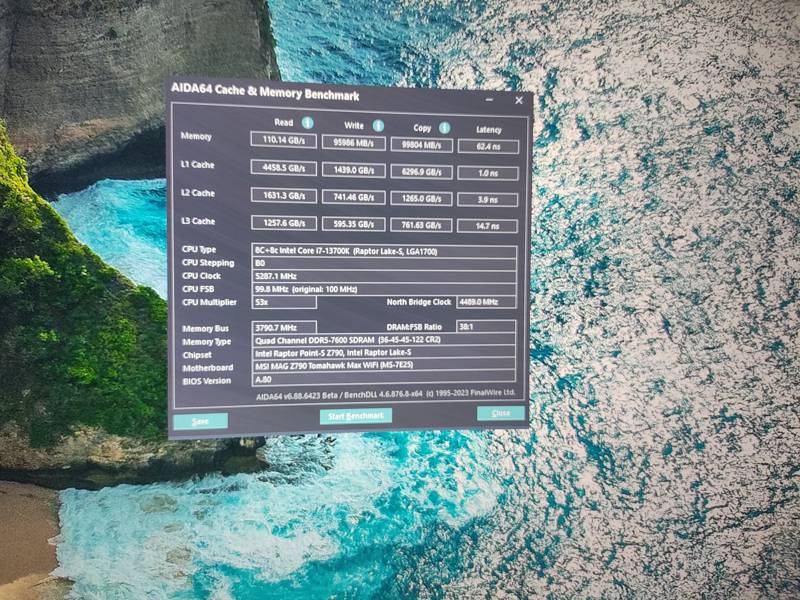
Task: Click the Write info icon
Action: click(378, 126)
